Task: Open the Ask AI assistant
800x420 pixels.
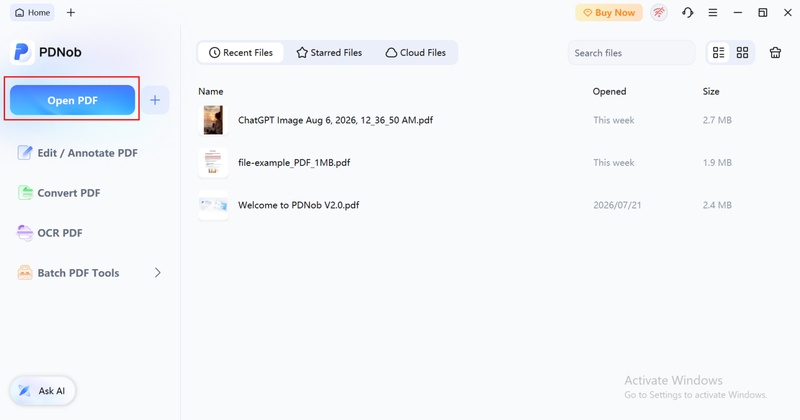Action: (43, 391)
